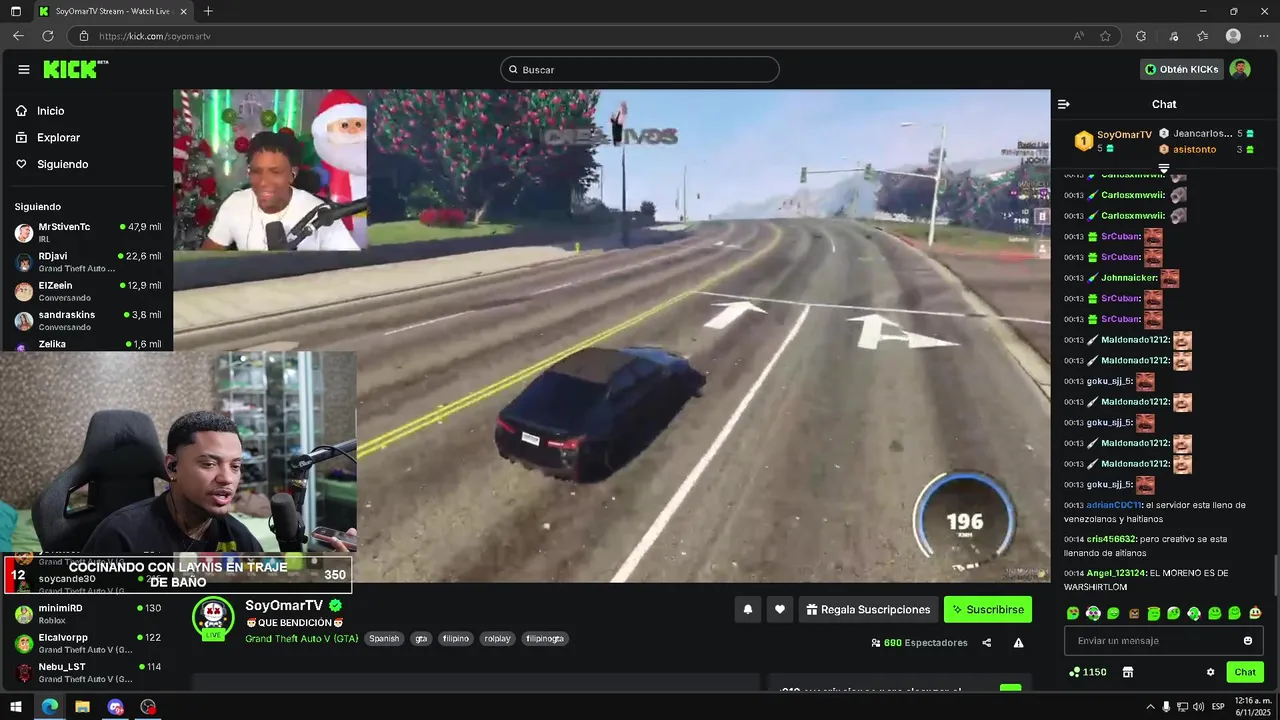Focus the Buscar search field
The width and height of the screenshot is (1280, 720).
tap(640, 69)
